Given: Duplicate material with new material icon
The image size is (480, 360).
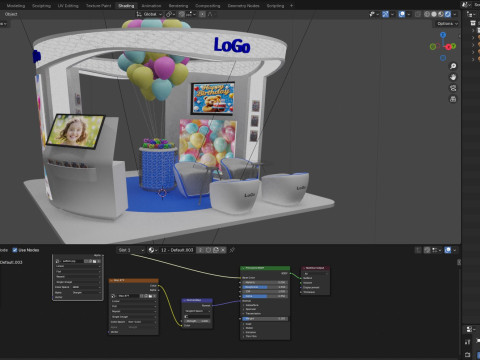Looking at the screenshot, I should (x=216, y=250).
